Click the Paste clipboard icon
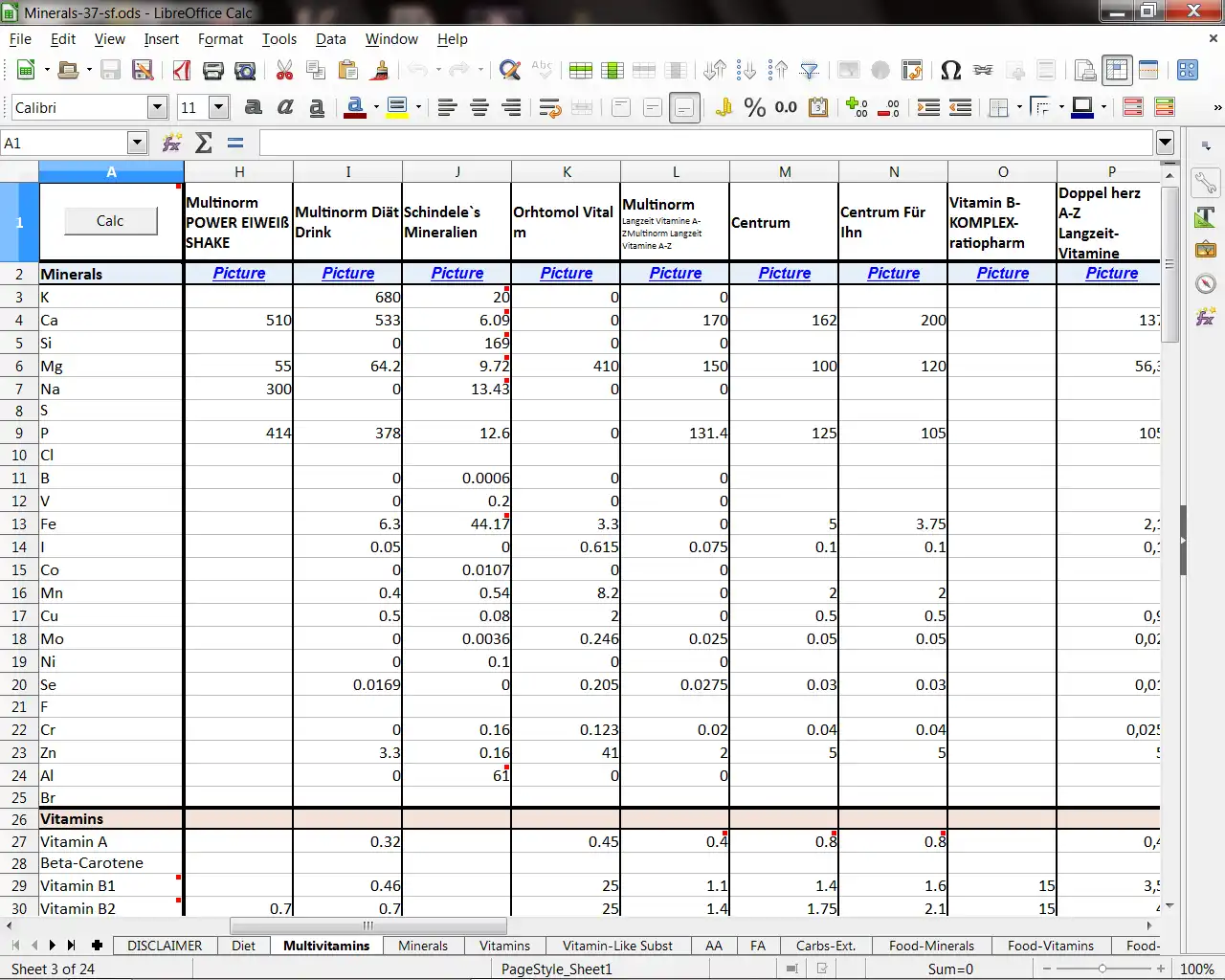 (348, 70)
